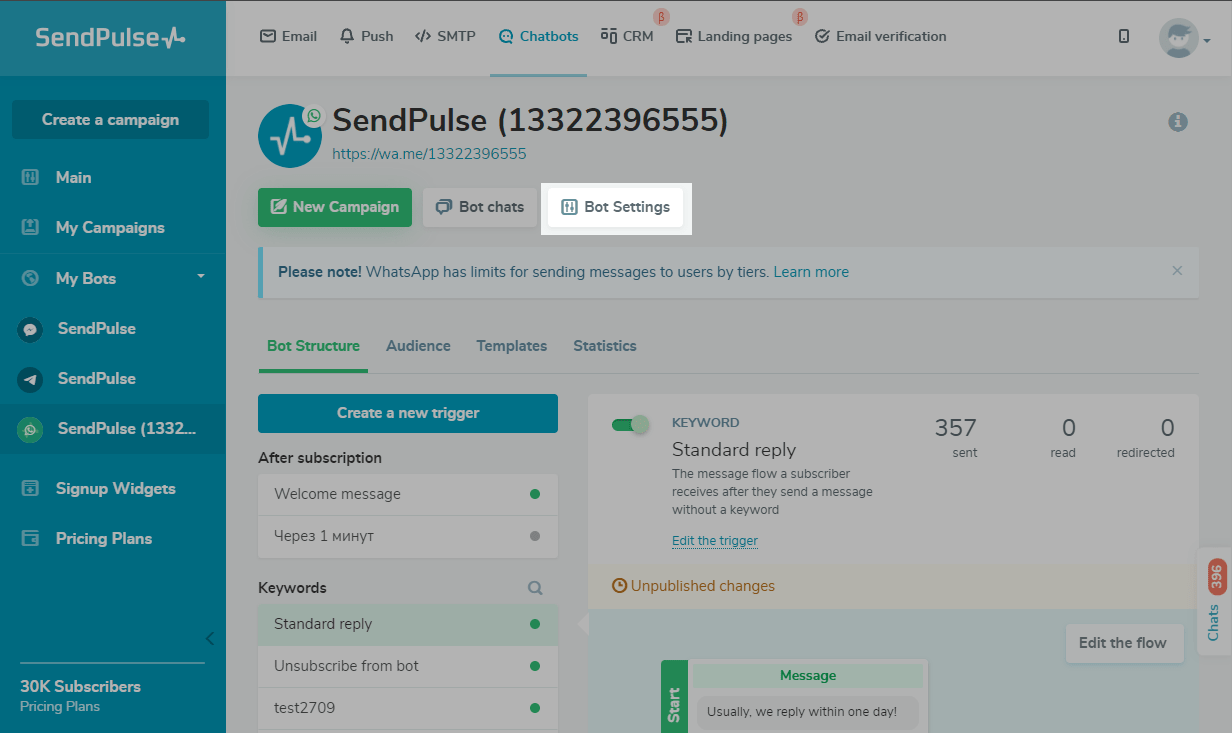Go to CRM in top navigation
Viewport: 1232px width, 733px height.
627,36
